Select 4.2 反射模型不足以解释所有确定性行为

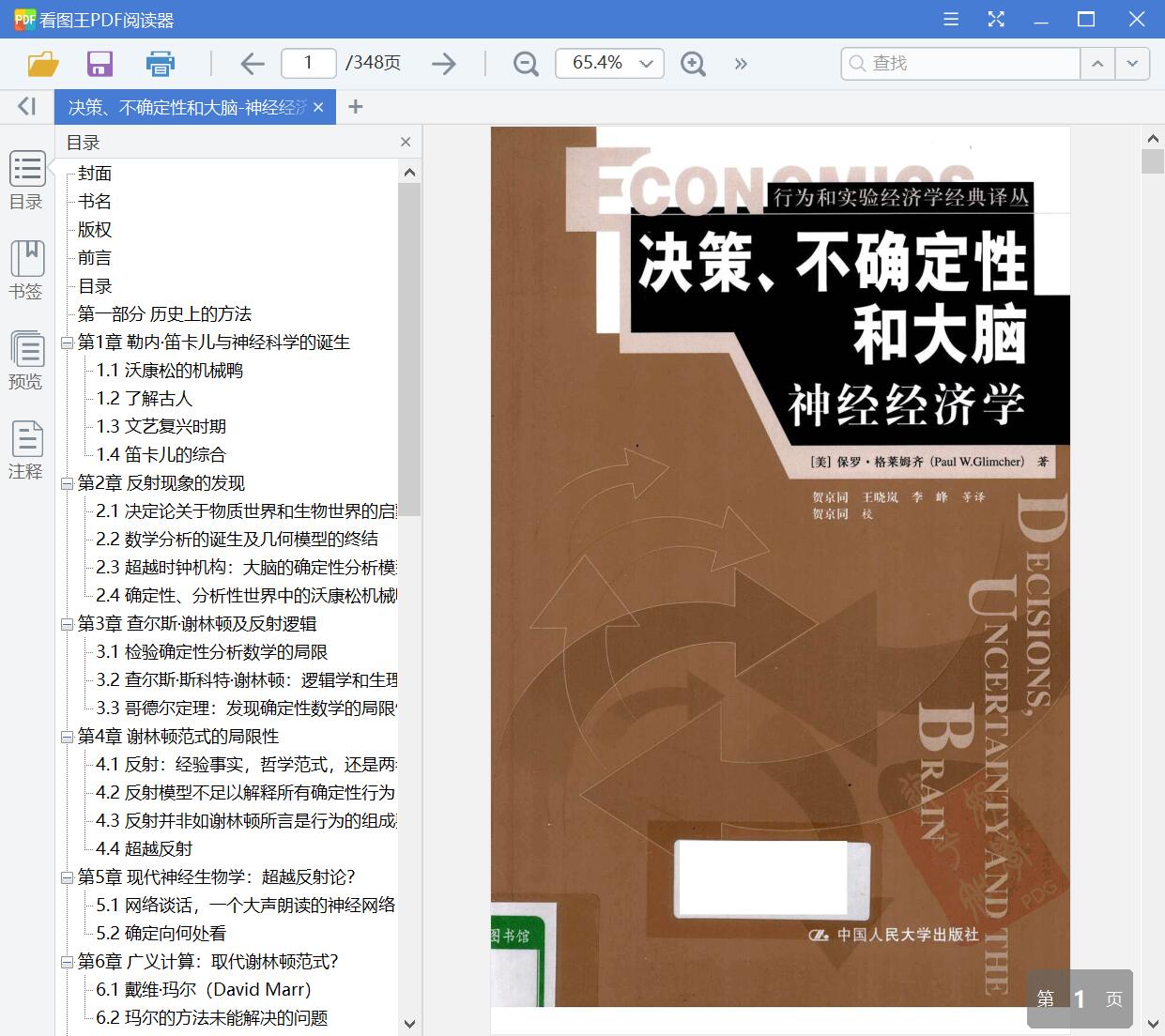coord(245,793)
